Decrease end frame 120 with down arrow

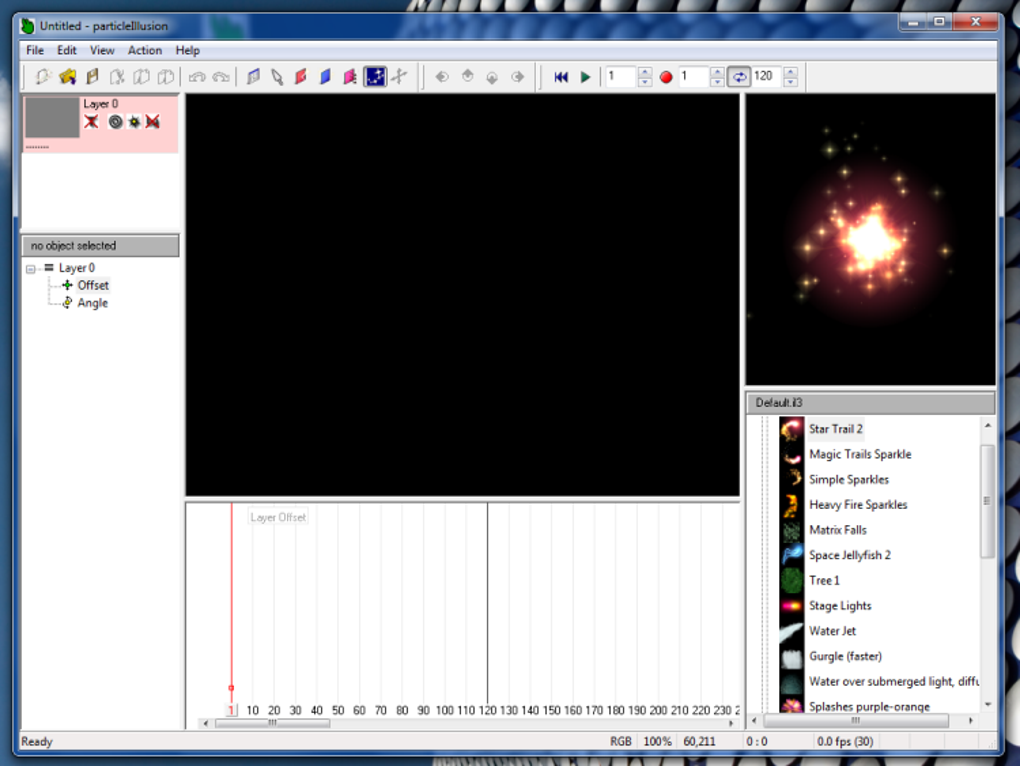[790, 82]
